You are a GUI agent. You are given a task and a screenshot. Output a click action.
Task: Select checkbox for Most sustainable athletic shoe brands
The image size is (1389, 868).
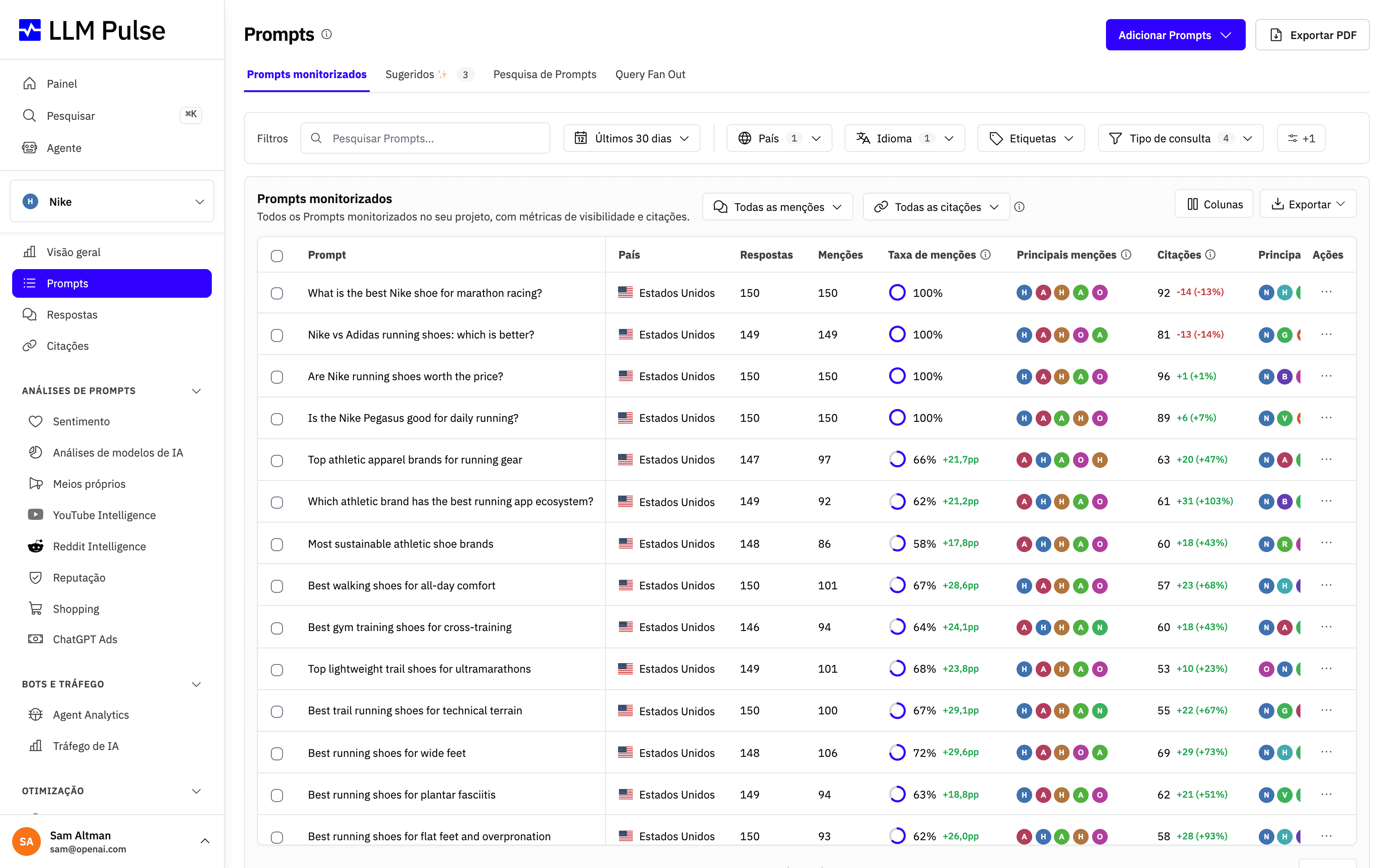276,544
